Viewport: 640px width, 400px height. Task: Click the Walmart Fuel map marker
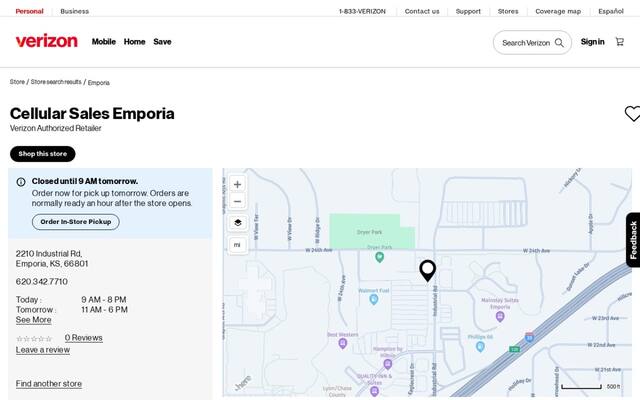373,300
